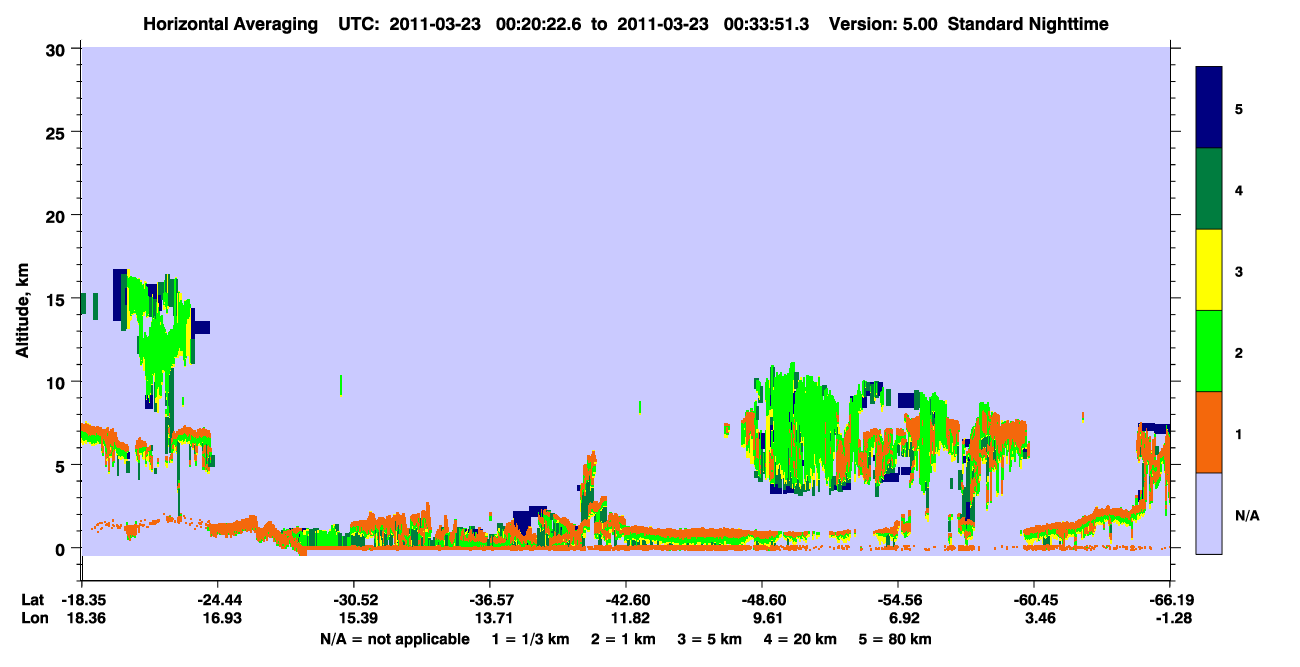Screen dimensions: 1300x667
Task: Click the start time '00:20:22.6' in the title
Action: point(541,23)
